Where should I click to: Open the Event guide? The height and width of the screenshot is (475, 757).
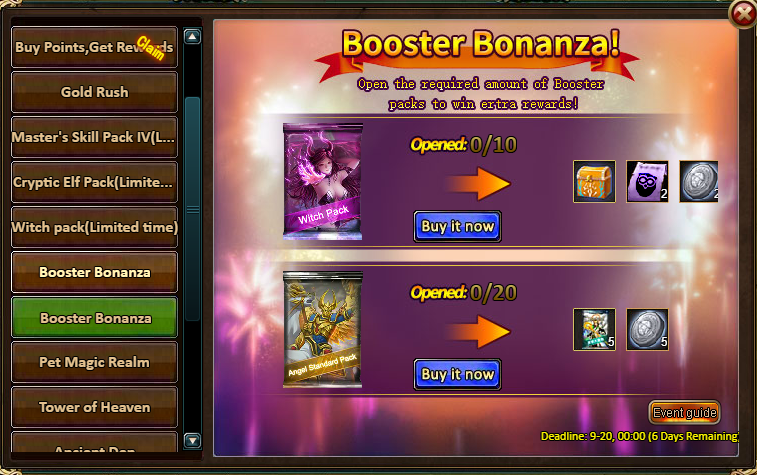[685, 412]
